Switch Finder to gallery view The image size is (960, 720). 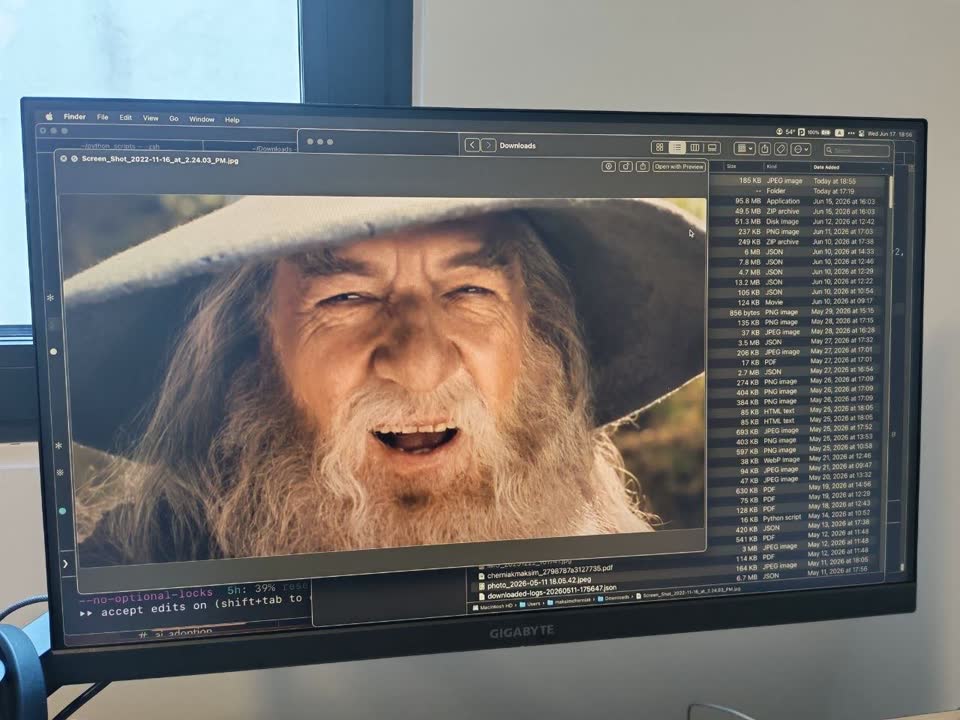tap(712, 148)
